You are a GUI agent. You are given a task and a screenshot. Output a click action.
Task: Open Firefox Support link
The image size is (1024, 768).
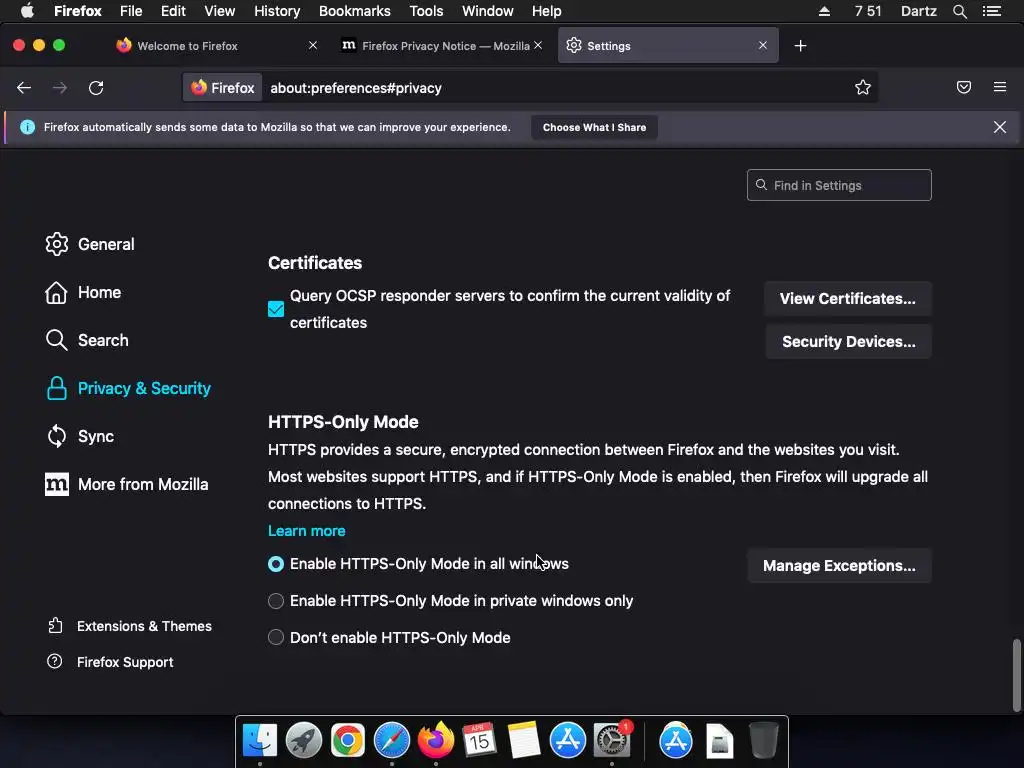(110, 662)
